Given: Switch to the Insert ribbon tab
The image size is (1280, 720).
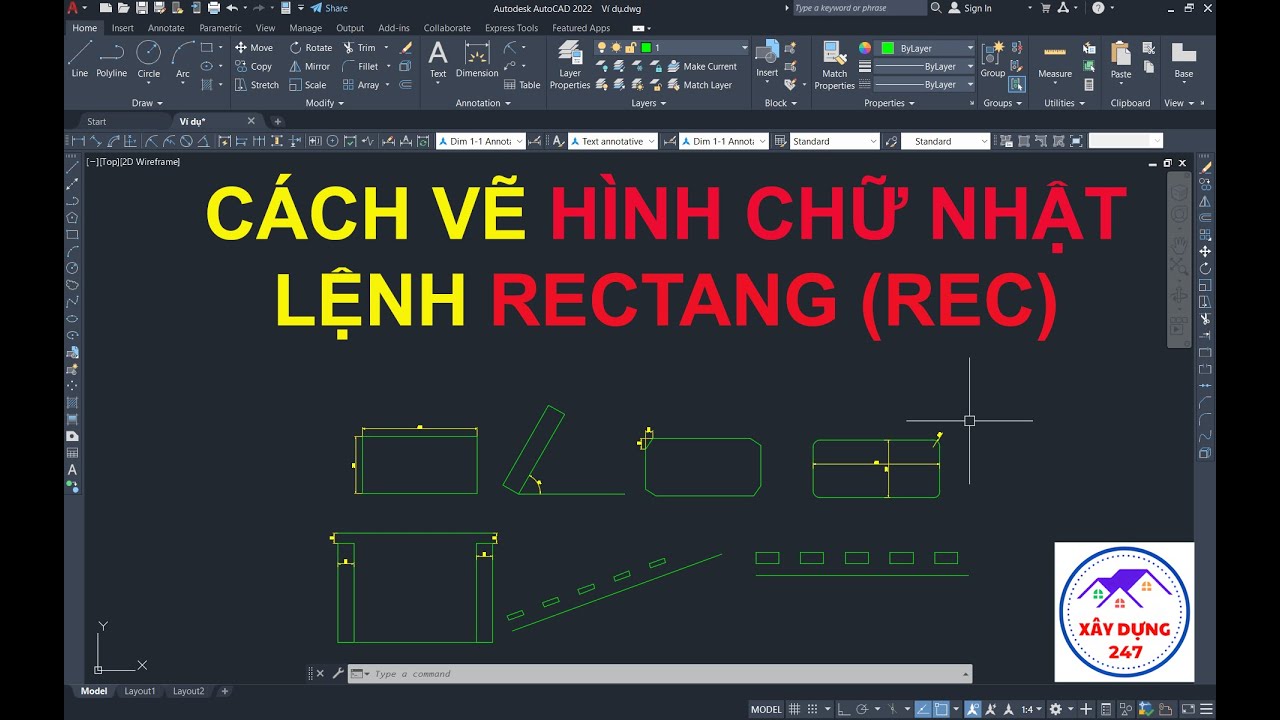Looking at the screenshot, I should pos(123,28).
